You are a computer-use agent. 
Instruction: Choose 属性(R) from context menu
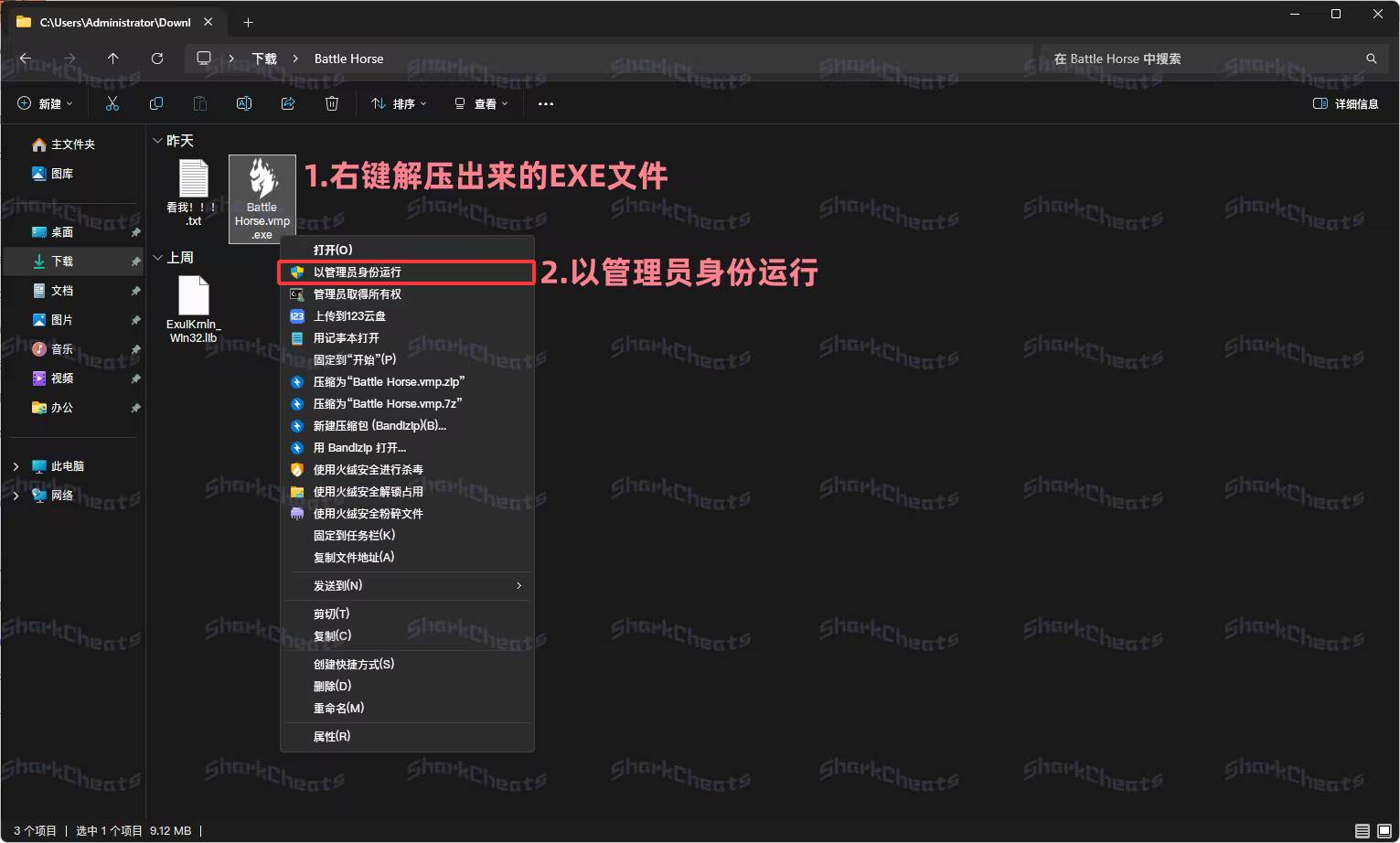[x=332, y=737]
